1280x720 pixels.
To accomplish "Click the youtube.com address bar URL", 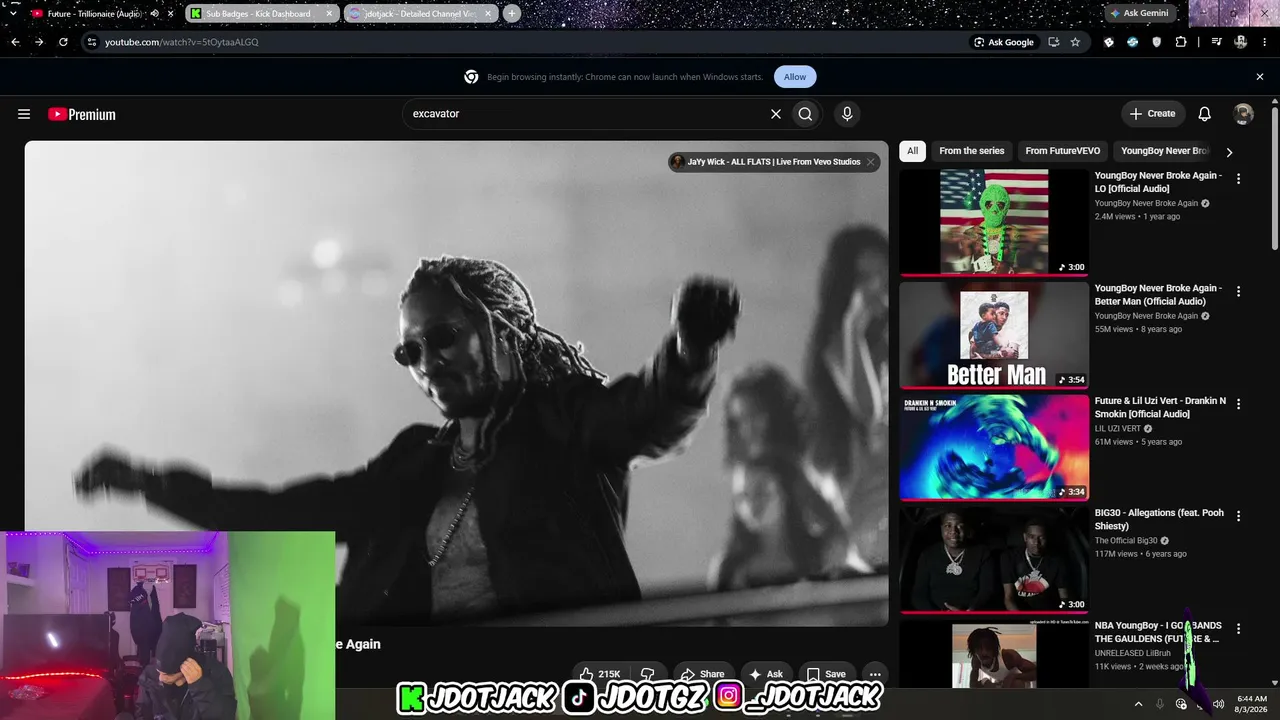I will click(x=182, y=42).
